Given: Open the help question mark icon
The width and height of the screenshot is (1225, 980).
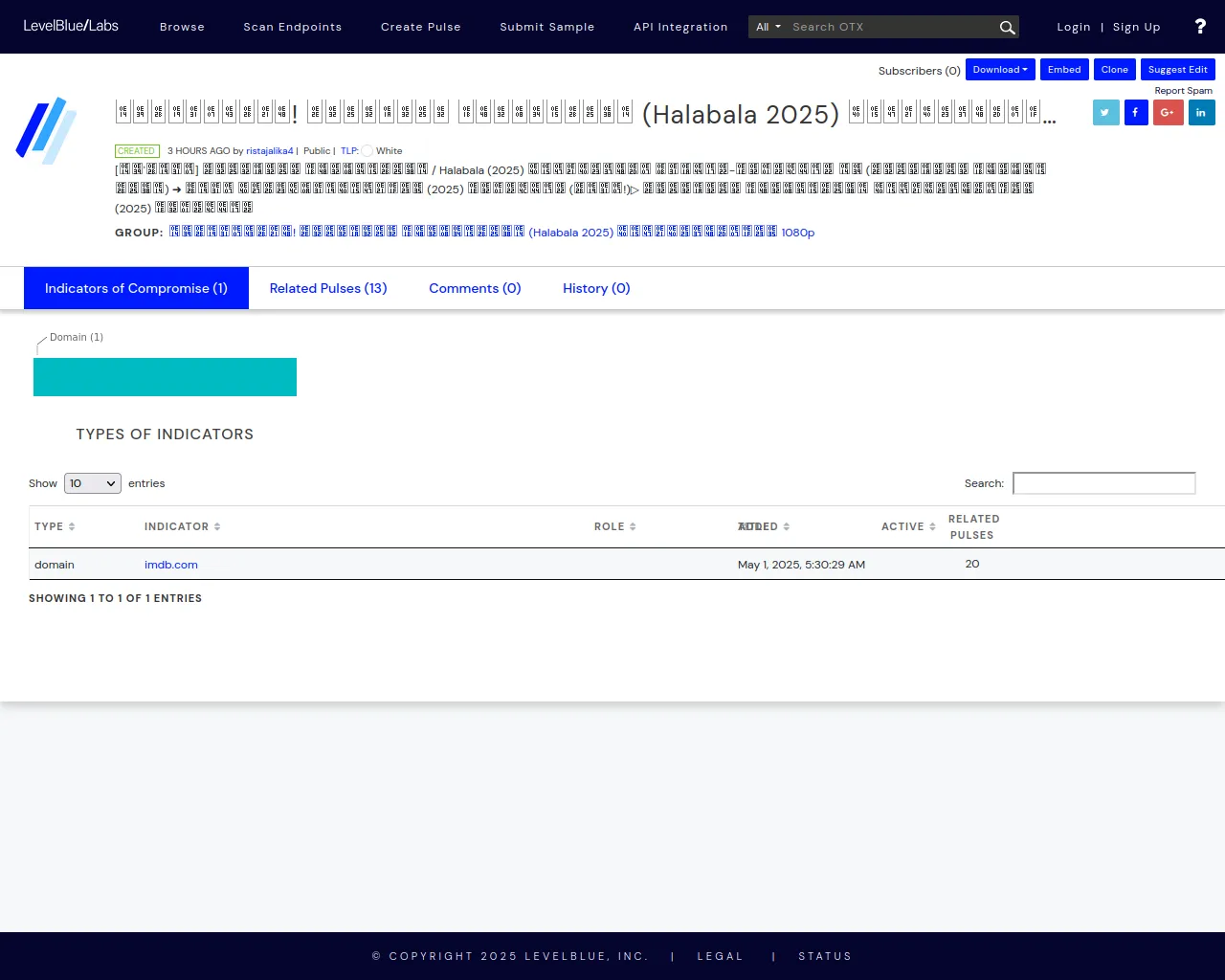Looking at the screenshot, I should [x=1200, y=27].
